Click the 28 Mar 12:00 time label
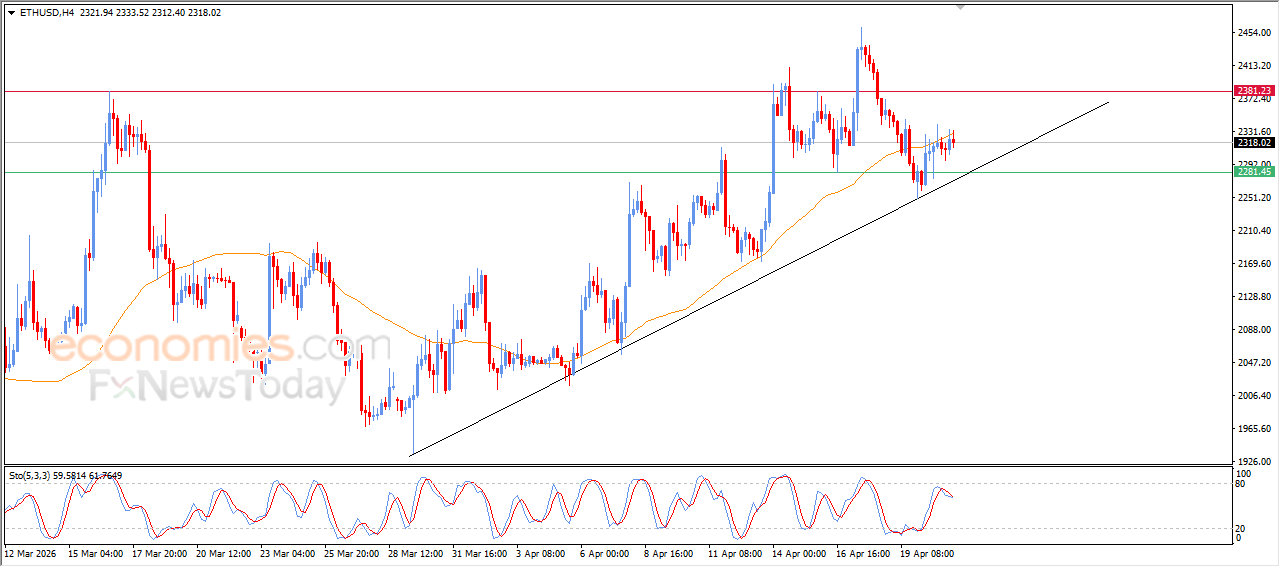 coord(417,552)
